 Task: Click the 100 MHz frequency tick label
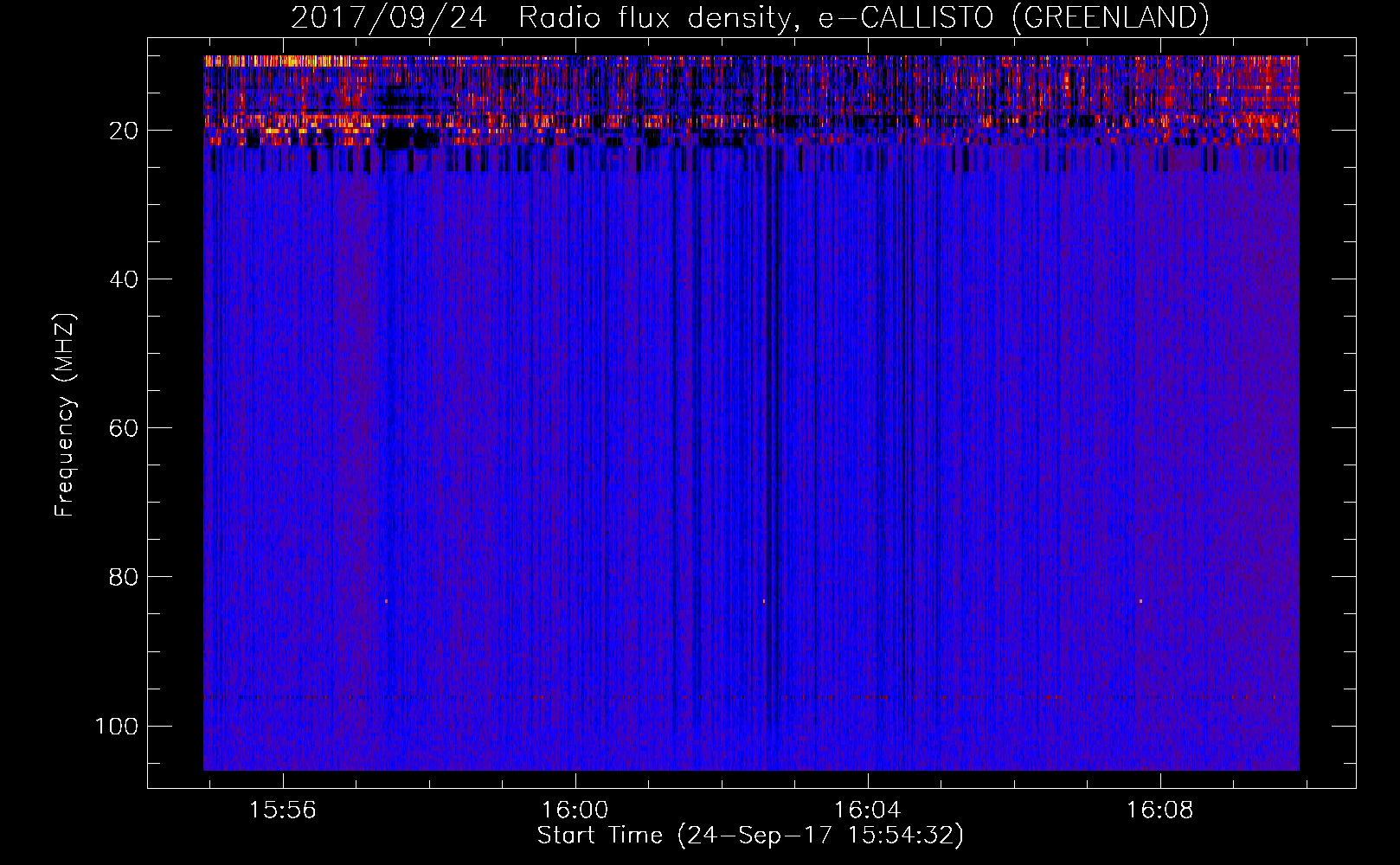pos(117,726)
